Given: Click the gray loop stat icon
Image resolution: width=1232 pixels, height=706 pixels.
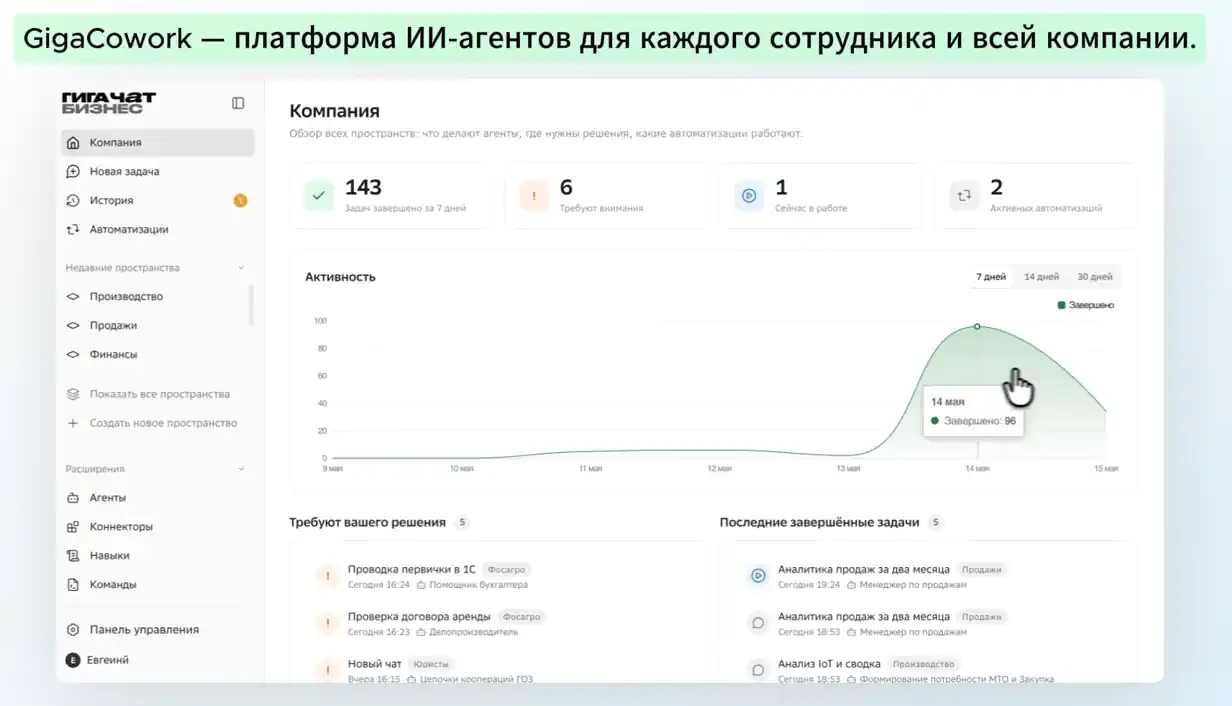Looking at the screenshot, I should coord(965,196).
